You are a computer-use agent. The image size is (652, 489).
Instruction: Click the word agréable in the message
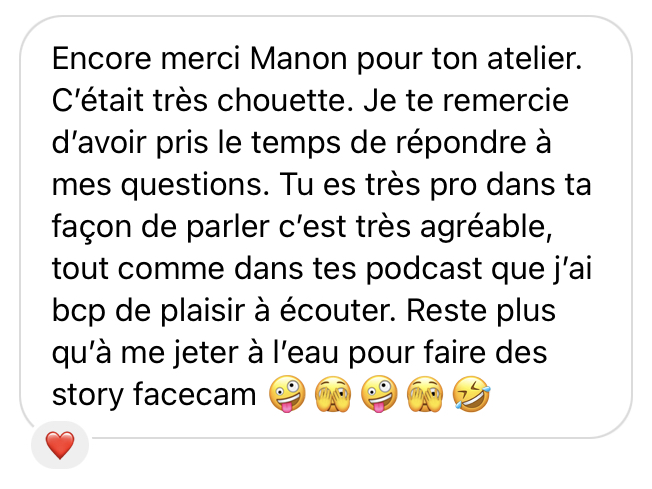click(486, 227)
